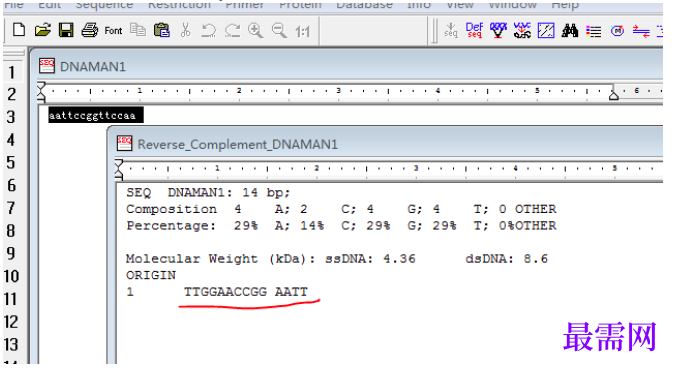Paste from clipboard with Paste icon
The height and width of the screenshot is (368, 675).
[161, 30]
